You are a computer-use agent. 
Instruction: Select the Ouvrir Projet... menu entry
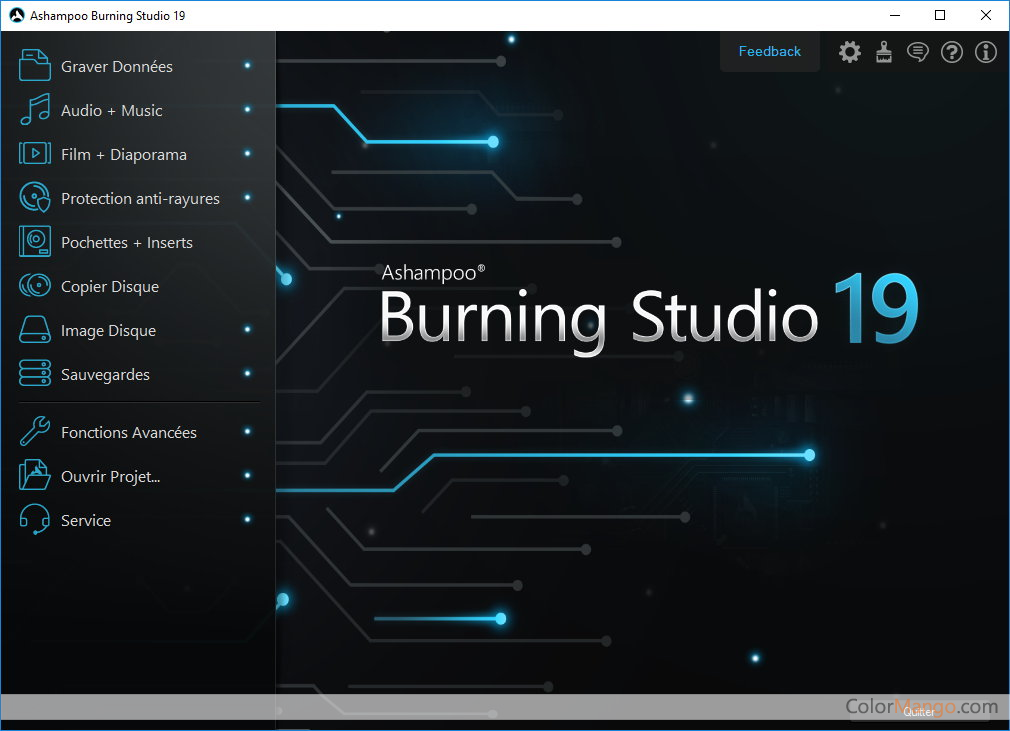110,476
